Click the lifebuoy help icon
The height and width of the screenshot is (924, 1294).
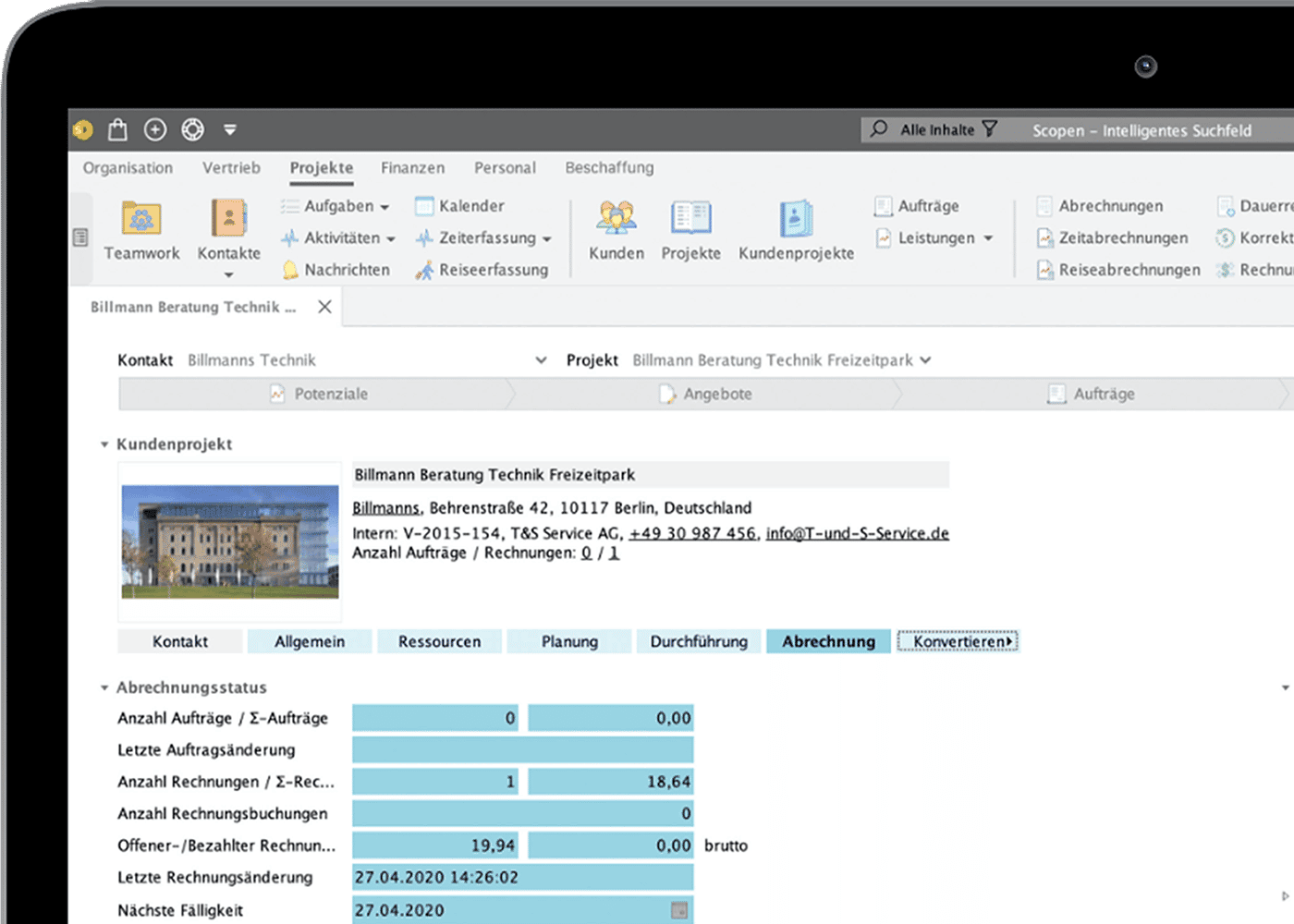(x=192, y=129)
